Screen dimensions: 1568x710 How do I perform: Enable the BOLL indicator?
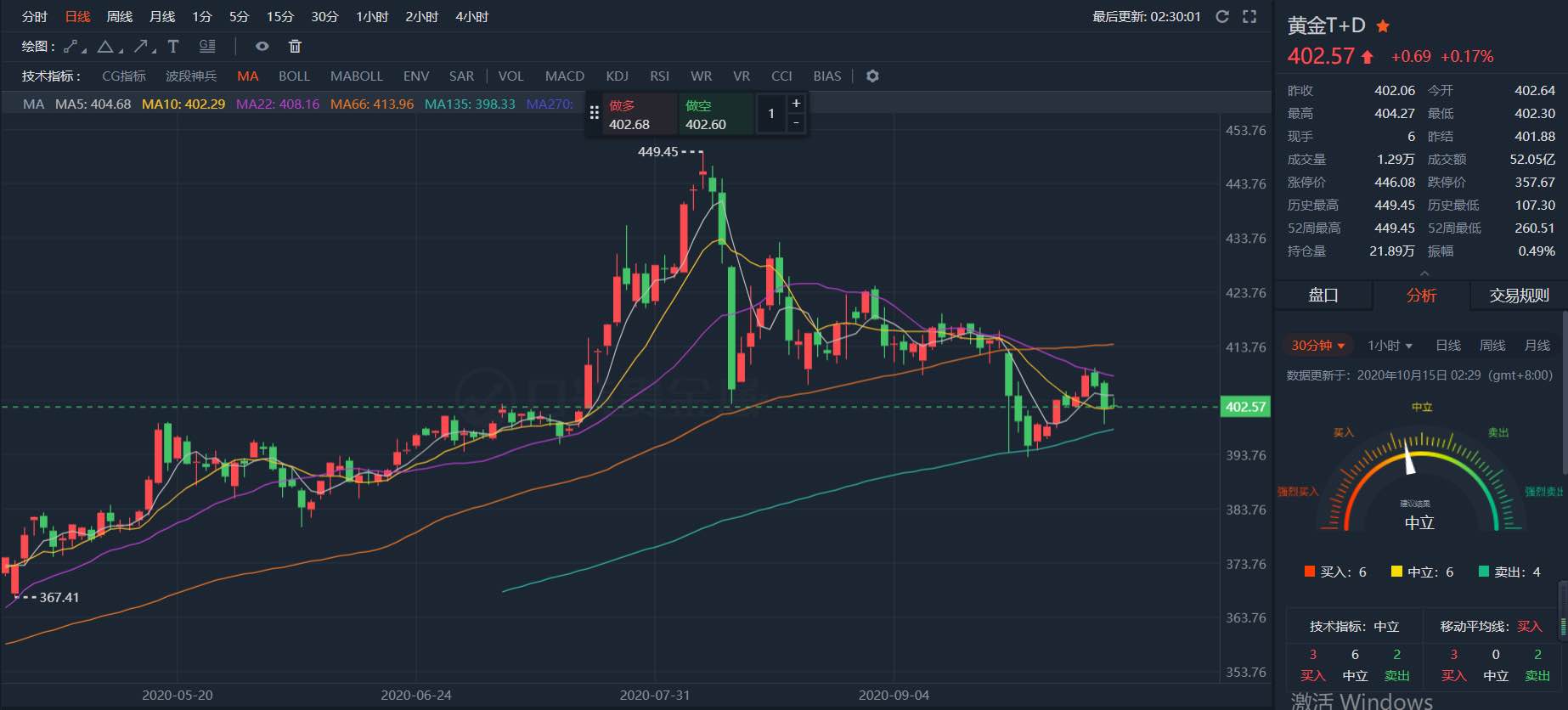pyautogui.click(x=294, y=76)
